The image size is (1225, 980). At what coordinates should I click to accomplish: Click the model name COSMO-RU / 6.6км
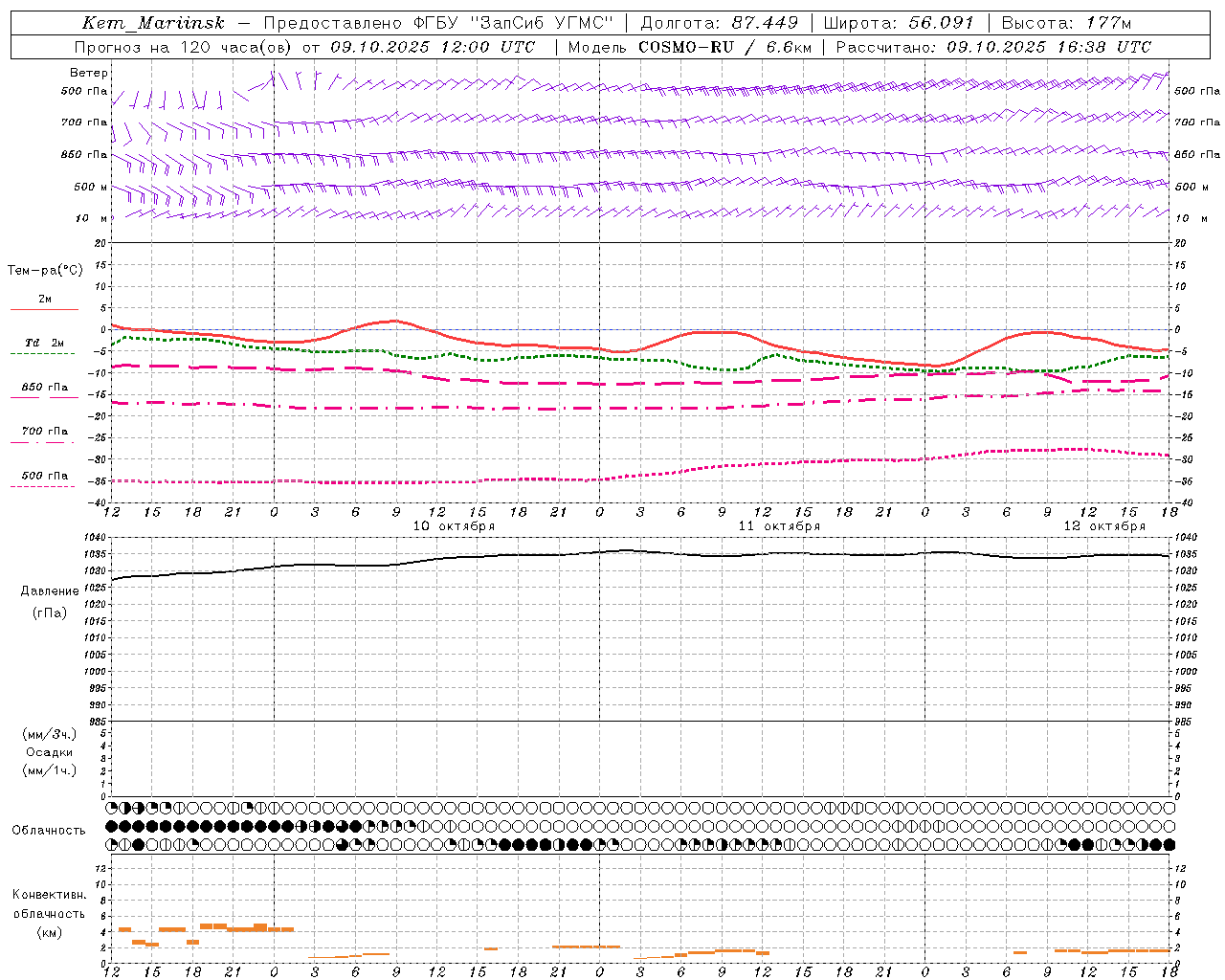point(724,47)
